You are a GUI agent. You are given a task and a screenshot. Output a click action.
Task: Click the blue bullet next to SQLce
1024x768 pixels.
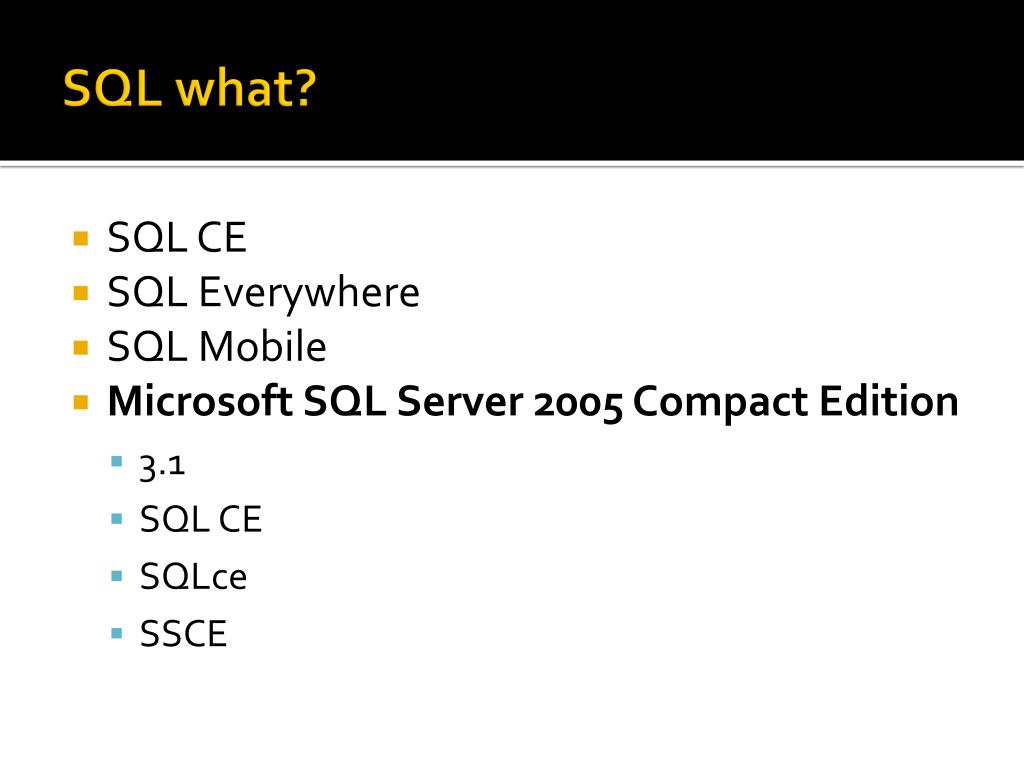pos(117,576)
